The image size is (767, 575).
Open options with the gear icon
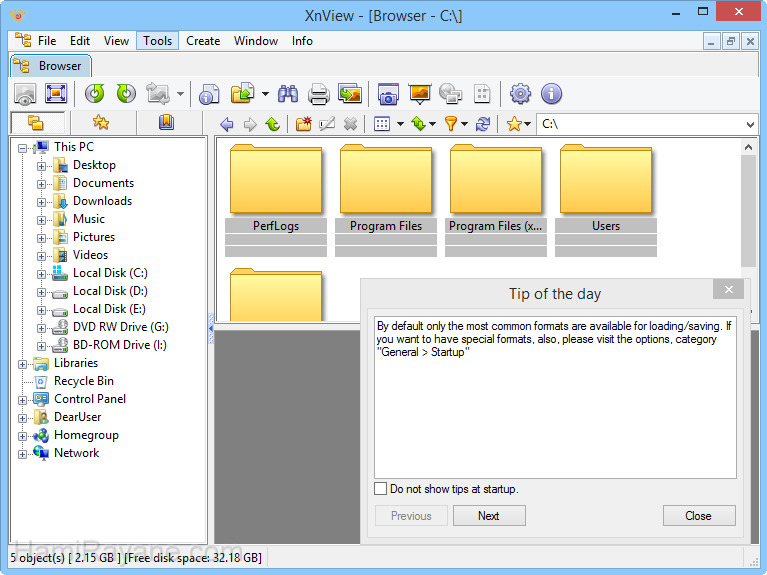520,93
